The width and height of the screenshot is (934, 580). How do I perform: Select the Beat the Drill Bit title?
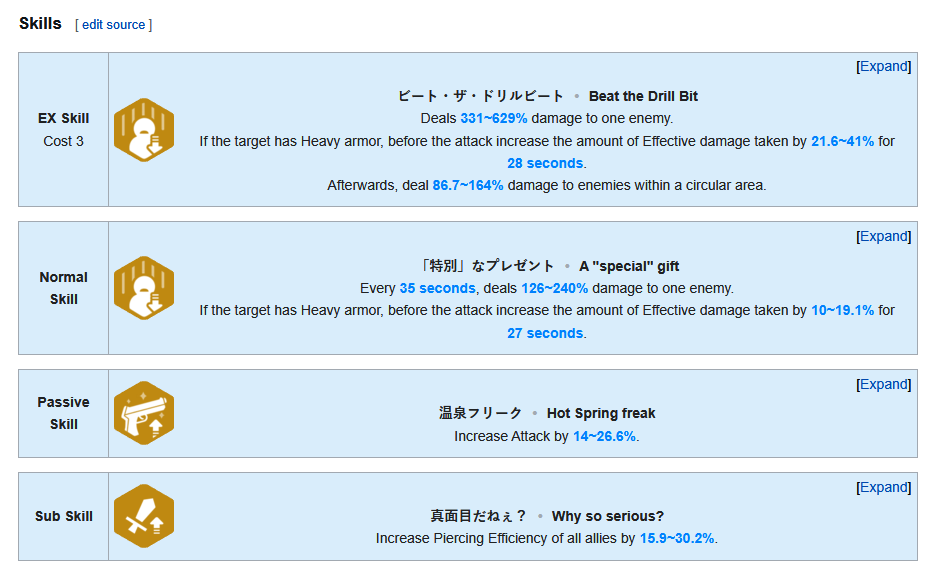[x=643, y=96]
